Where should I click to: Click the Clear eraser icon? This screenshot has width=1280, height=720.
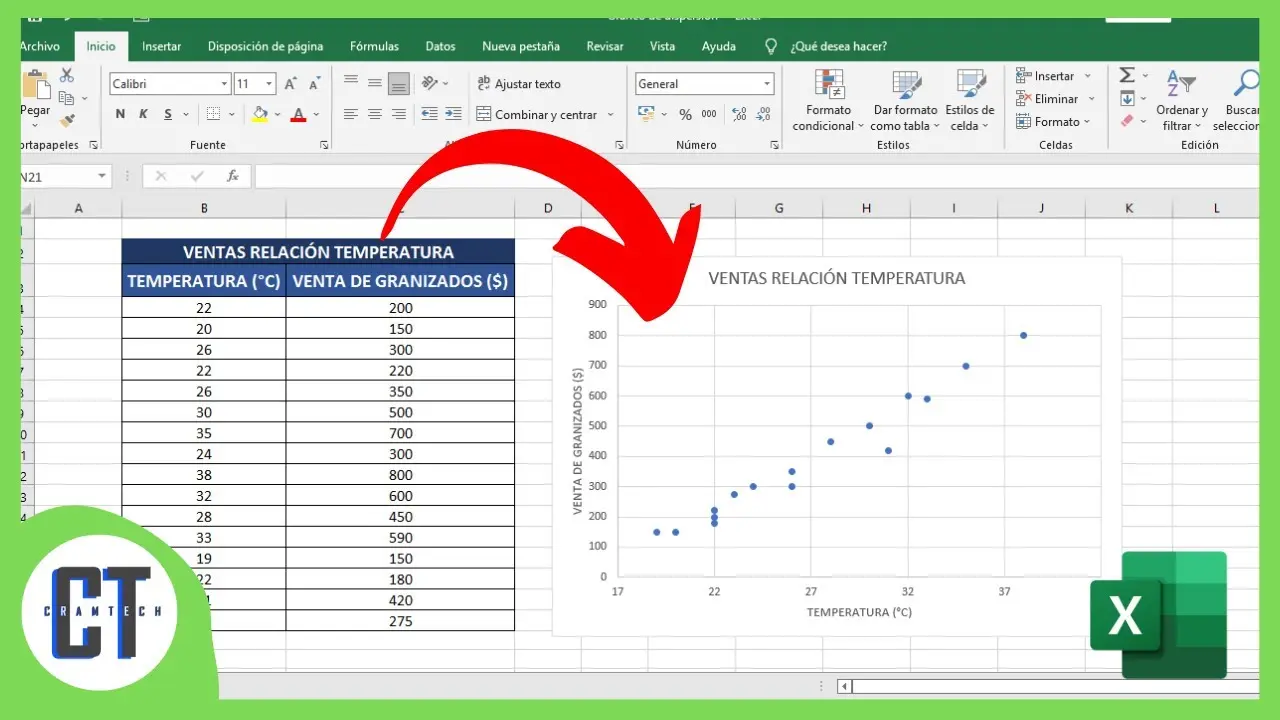1127,121
